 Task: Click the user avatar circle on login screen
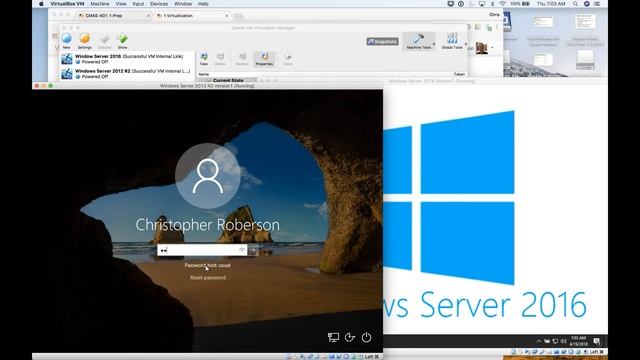click(x=208, y=176)
